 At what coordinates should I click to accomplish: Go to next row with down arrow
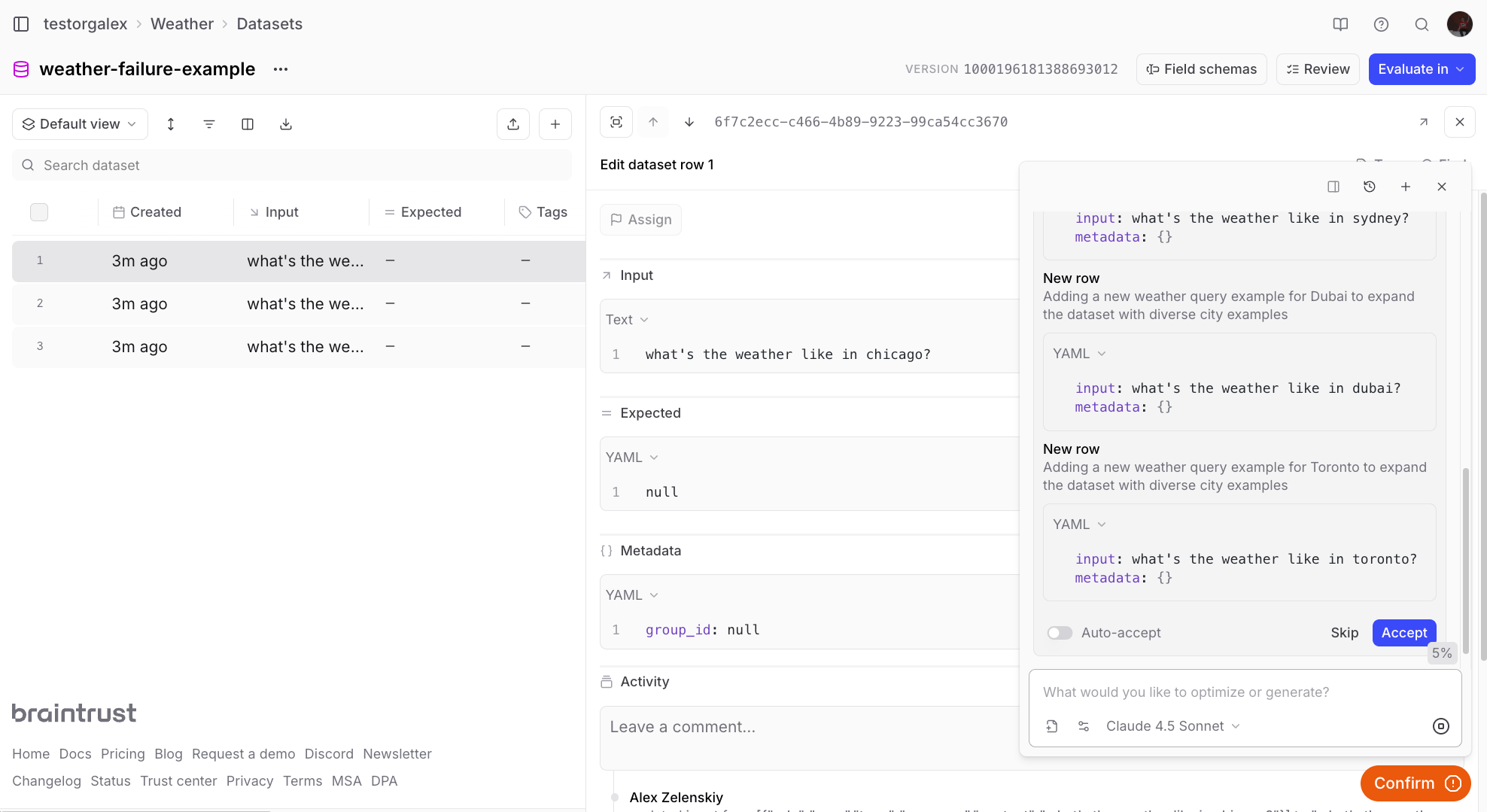click(689, 122)
